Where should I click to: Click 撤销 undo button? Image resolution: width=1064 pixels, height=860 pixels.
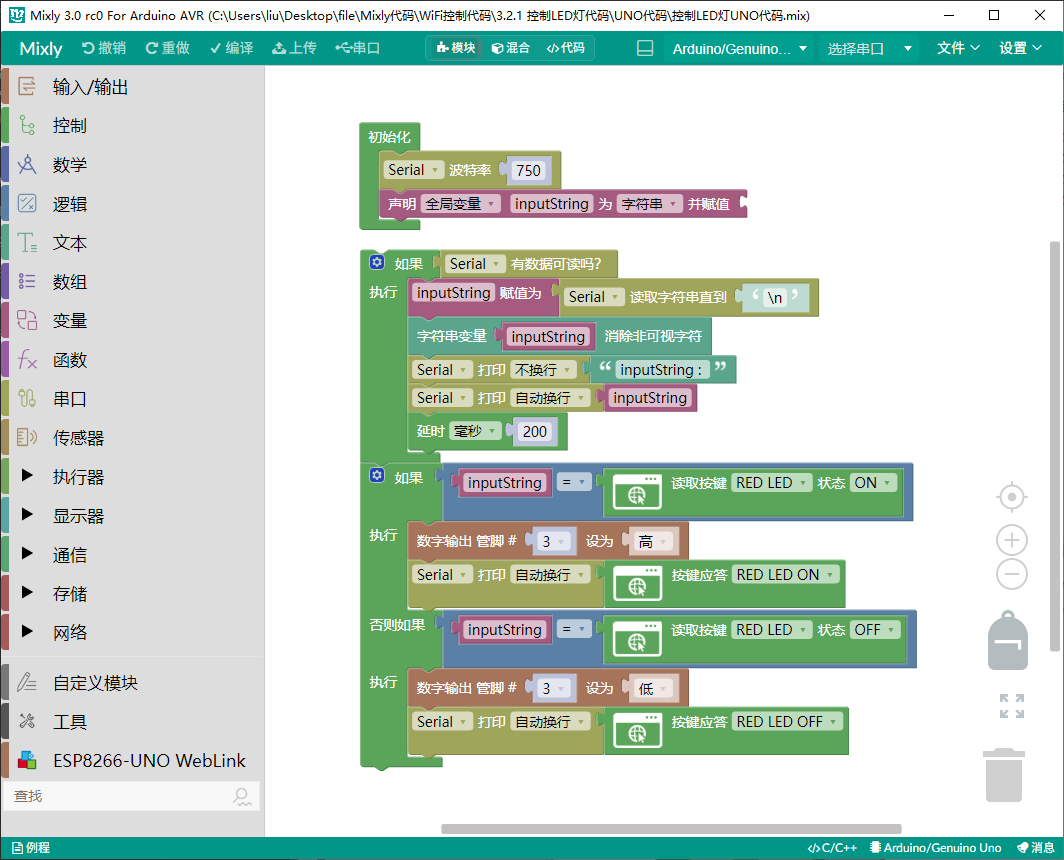[104, 48]
